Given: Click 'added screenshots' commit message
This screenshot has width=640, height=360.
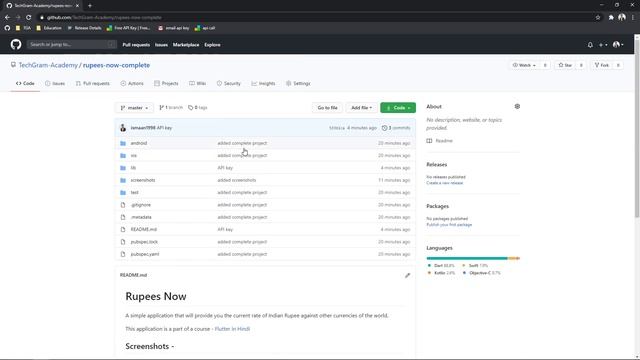Looking at the screenshot, I should (237, 180).
